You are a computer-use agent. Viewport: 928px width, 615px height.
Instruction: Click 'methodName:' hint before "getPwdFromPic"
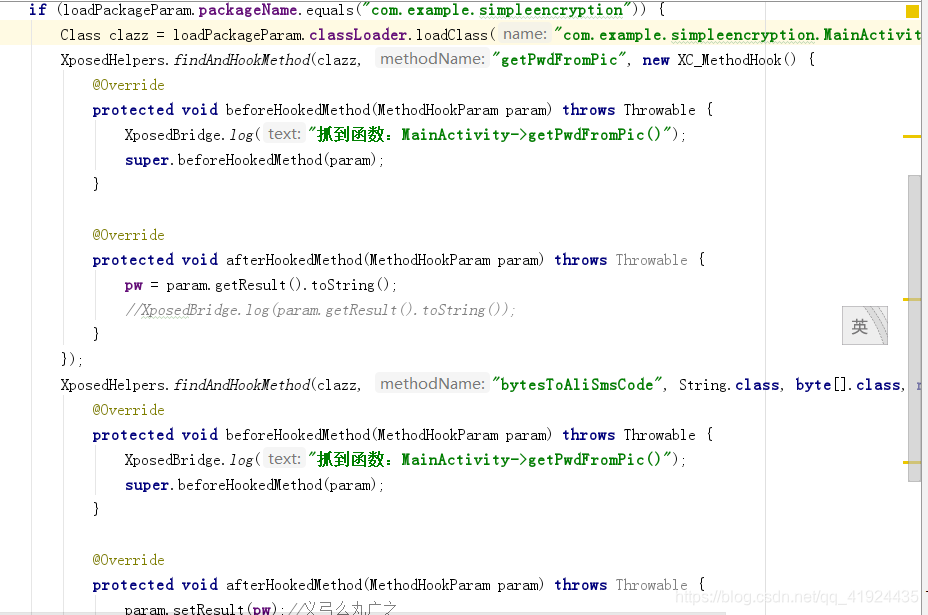pos(432,59)
